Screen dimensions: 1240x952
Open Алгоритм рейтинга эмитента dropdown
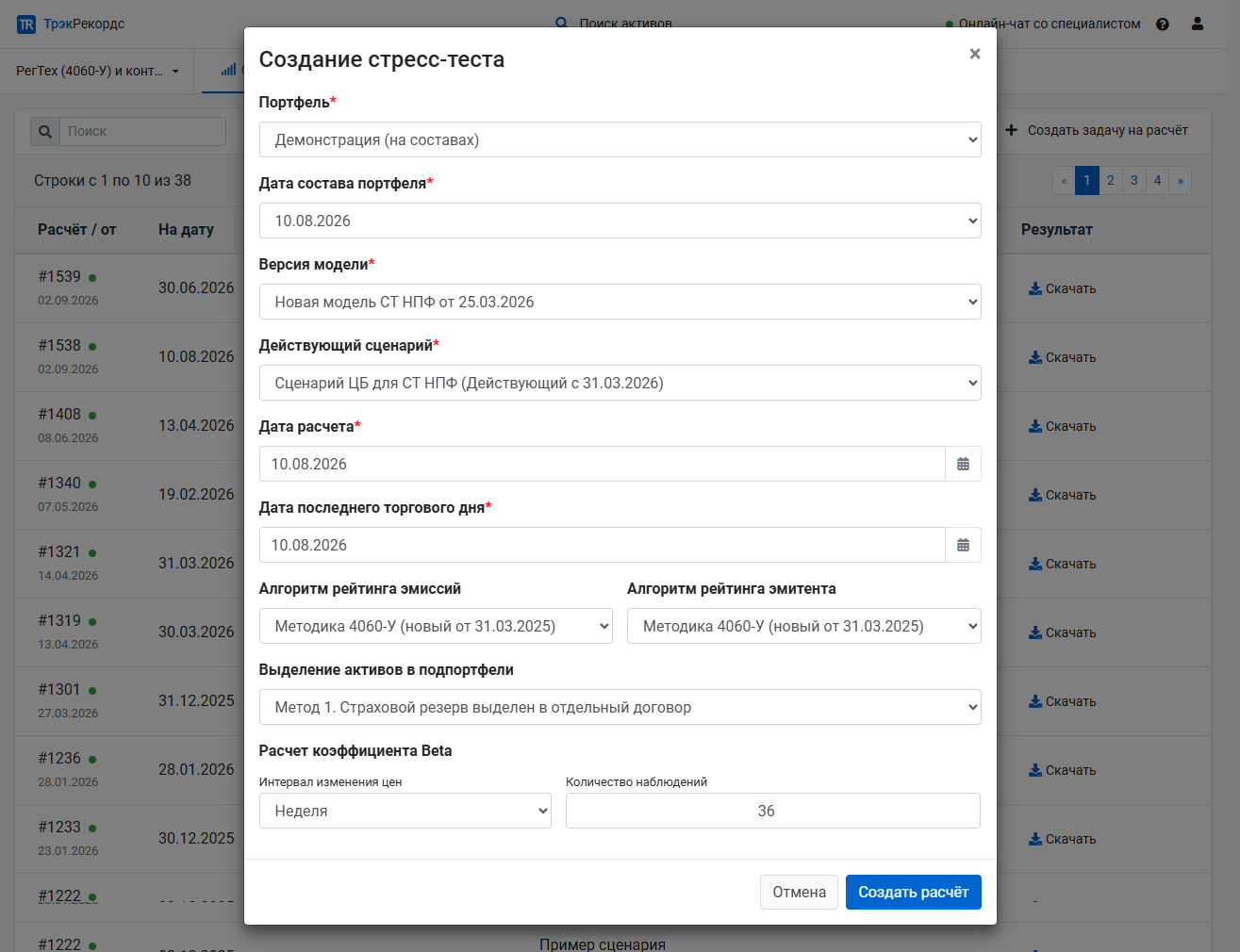point(804,626)
